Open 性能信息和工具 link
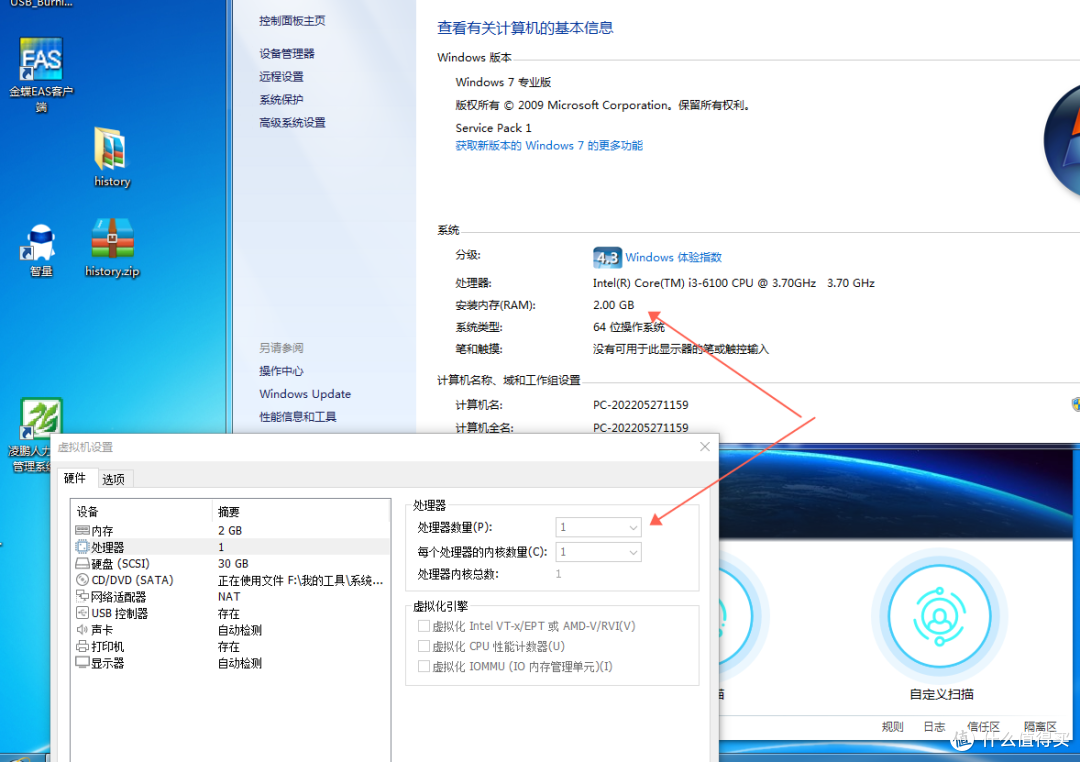1080x762 pixels. coord(298,416)
